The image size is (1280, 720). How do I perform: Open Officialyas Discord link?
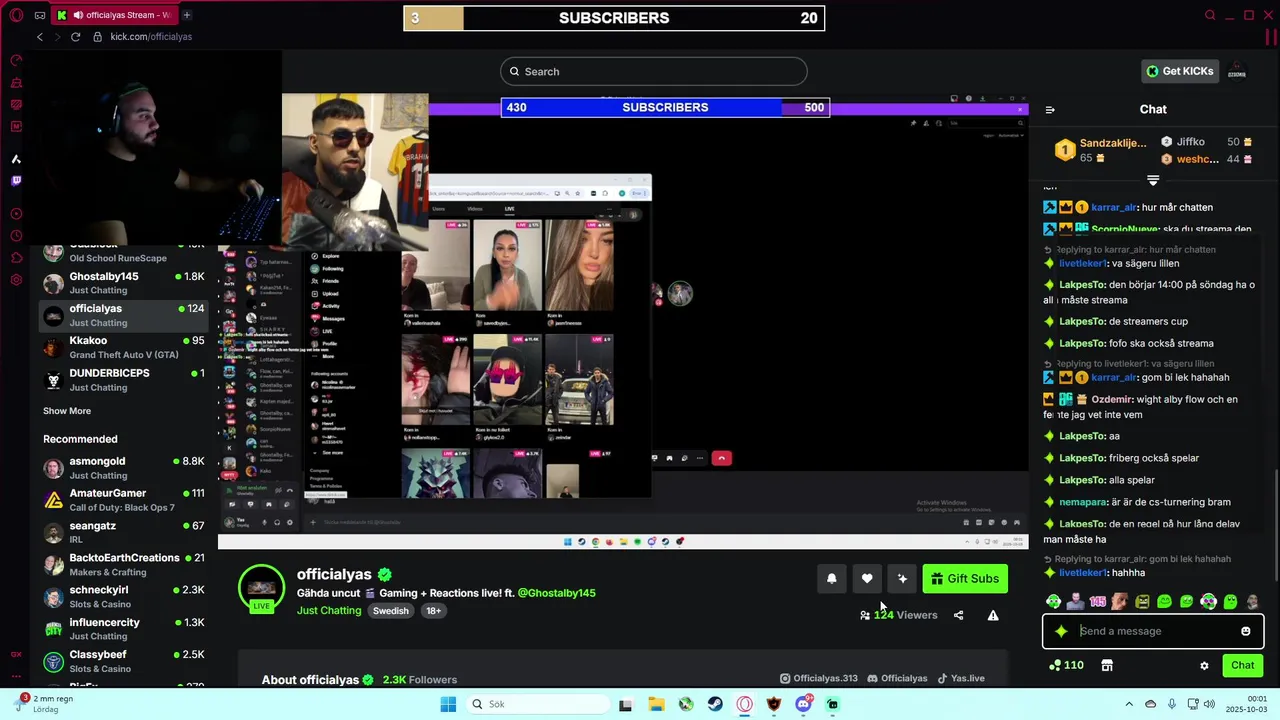click(x=897, y=678)
